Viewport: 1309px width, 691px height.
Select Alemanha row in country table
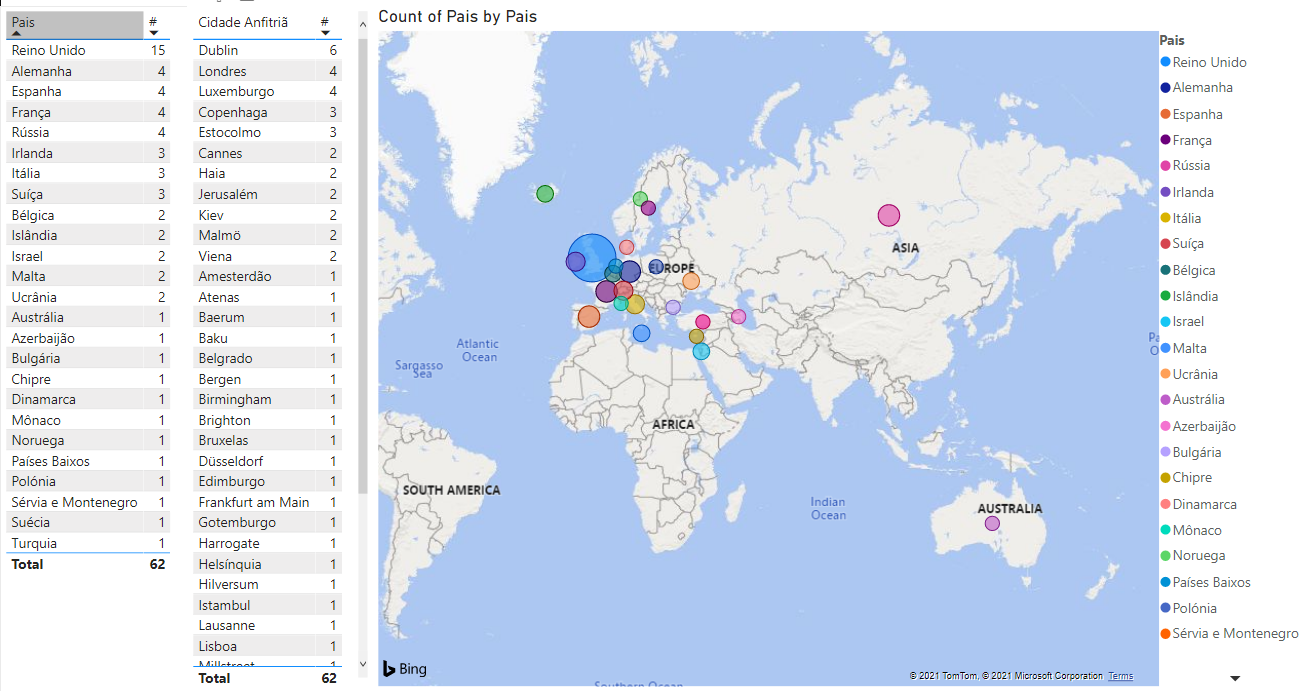pos(88,71)
